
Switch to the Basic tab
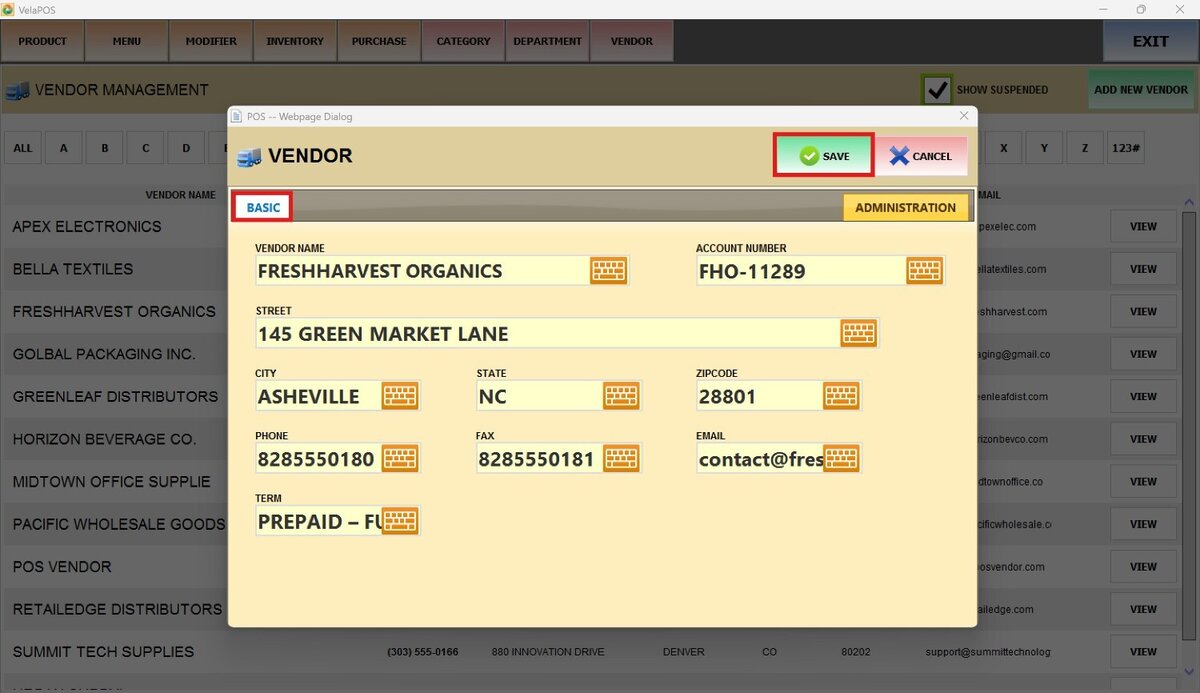[x=263, y=207]
